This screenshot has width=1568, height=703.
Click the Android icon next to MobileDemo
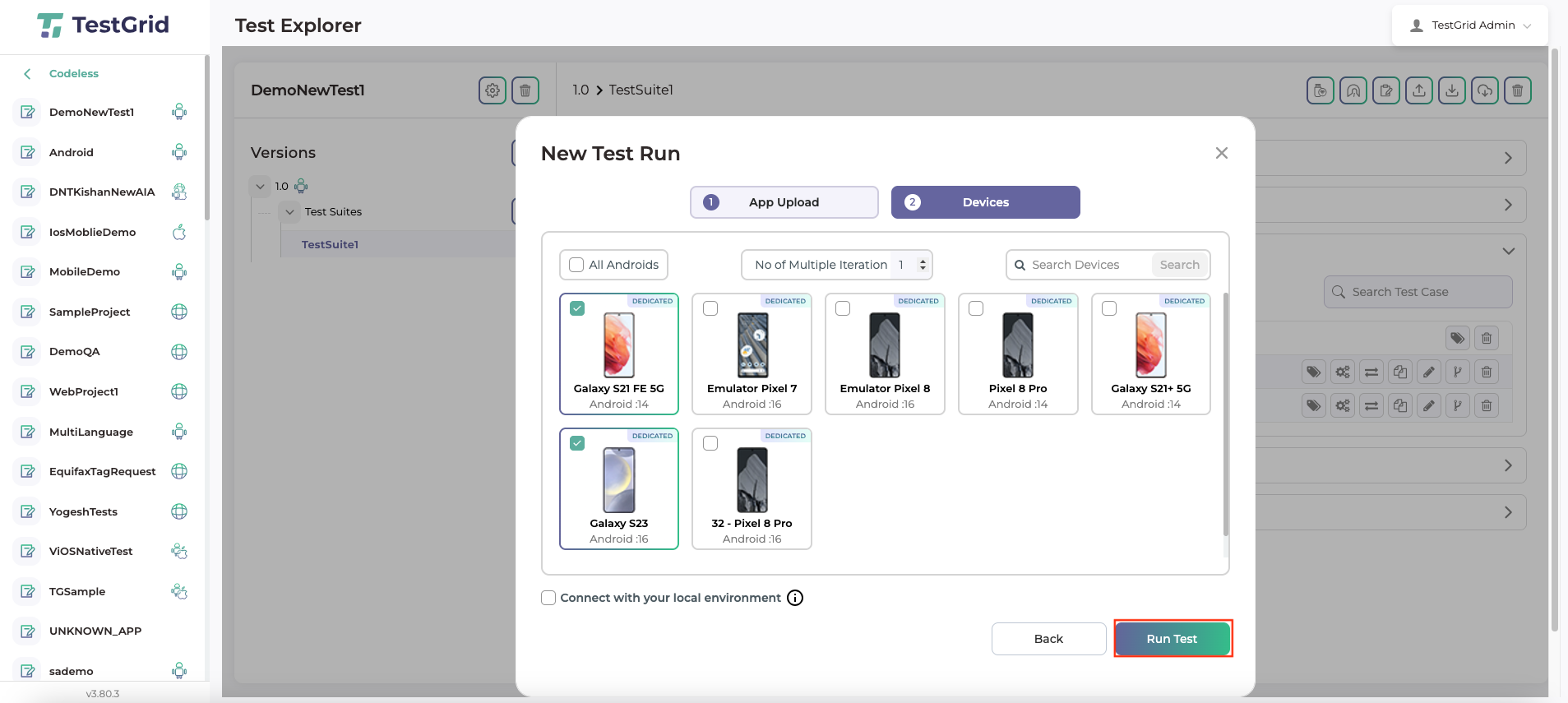179,272
